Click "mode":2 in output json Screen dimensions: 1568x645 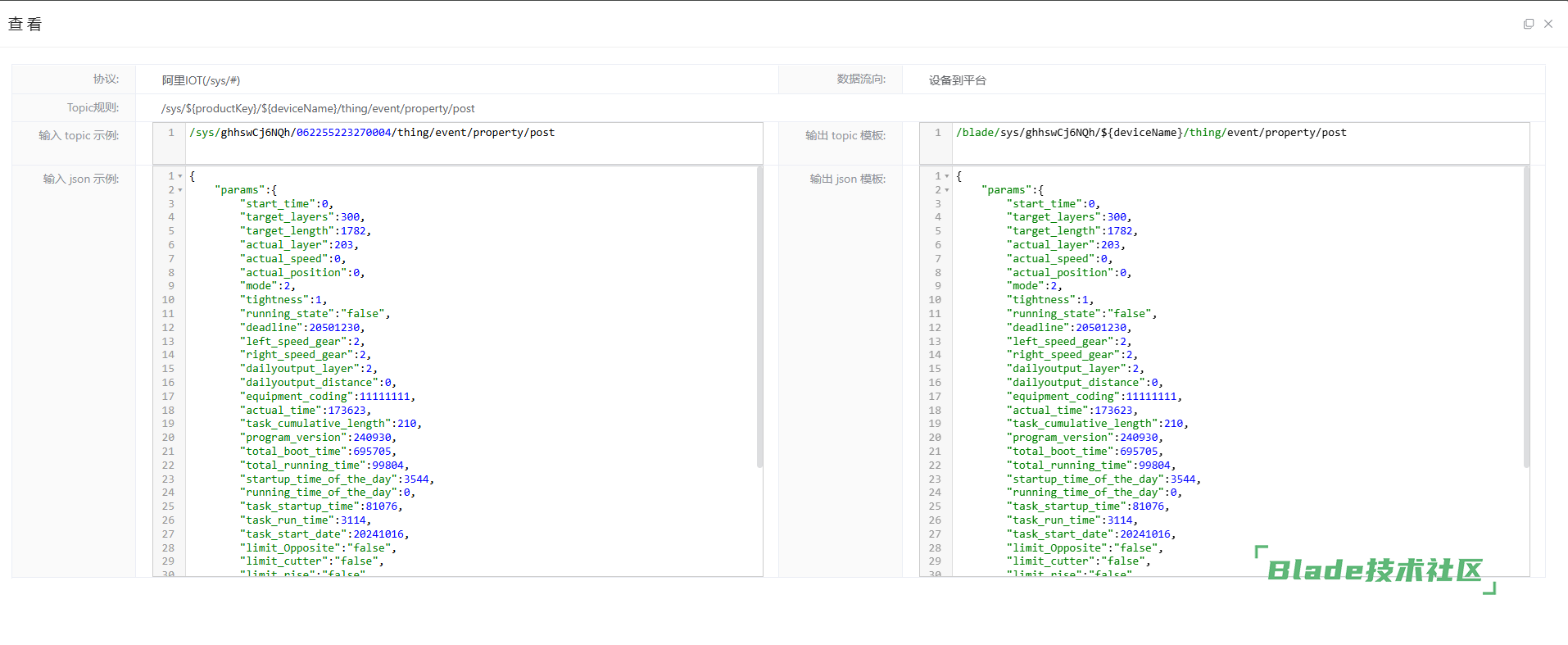(1032, 286)
